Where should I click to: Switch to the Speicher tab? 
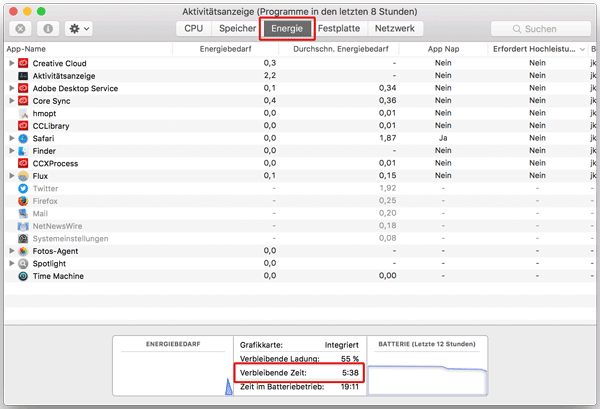tap(237, 29)
